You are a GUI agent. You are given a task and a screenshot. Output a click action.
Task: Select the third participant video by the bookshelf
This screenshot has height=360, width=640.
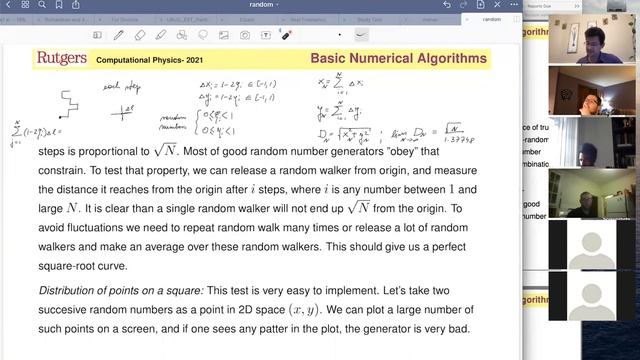(x=591, y=142)
